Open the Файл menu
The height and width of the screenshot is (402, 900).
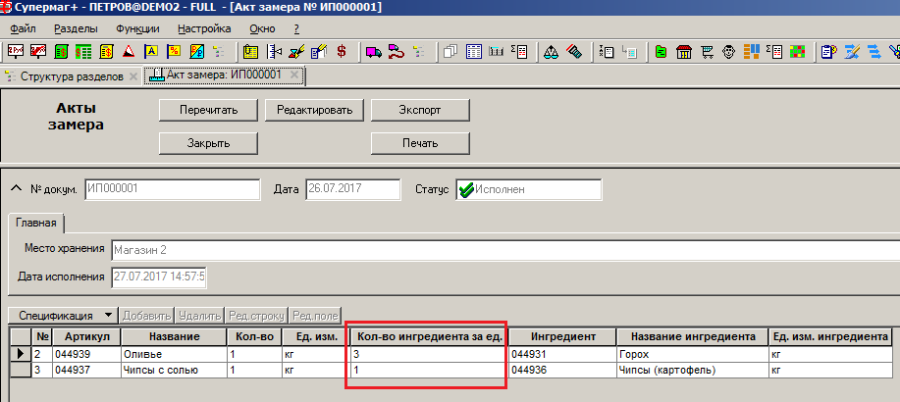[x=23, y=29]
